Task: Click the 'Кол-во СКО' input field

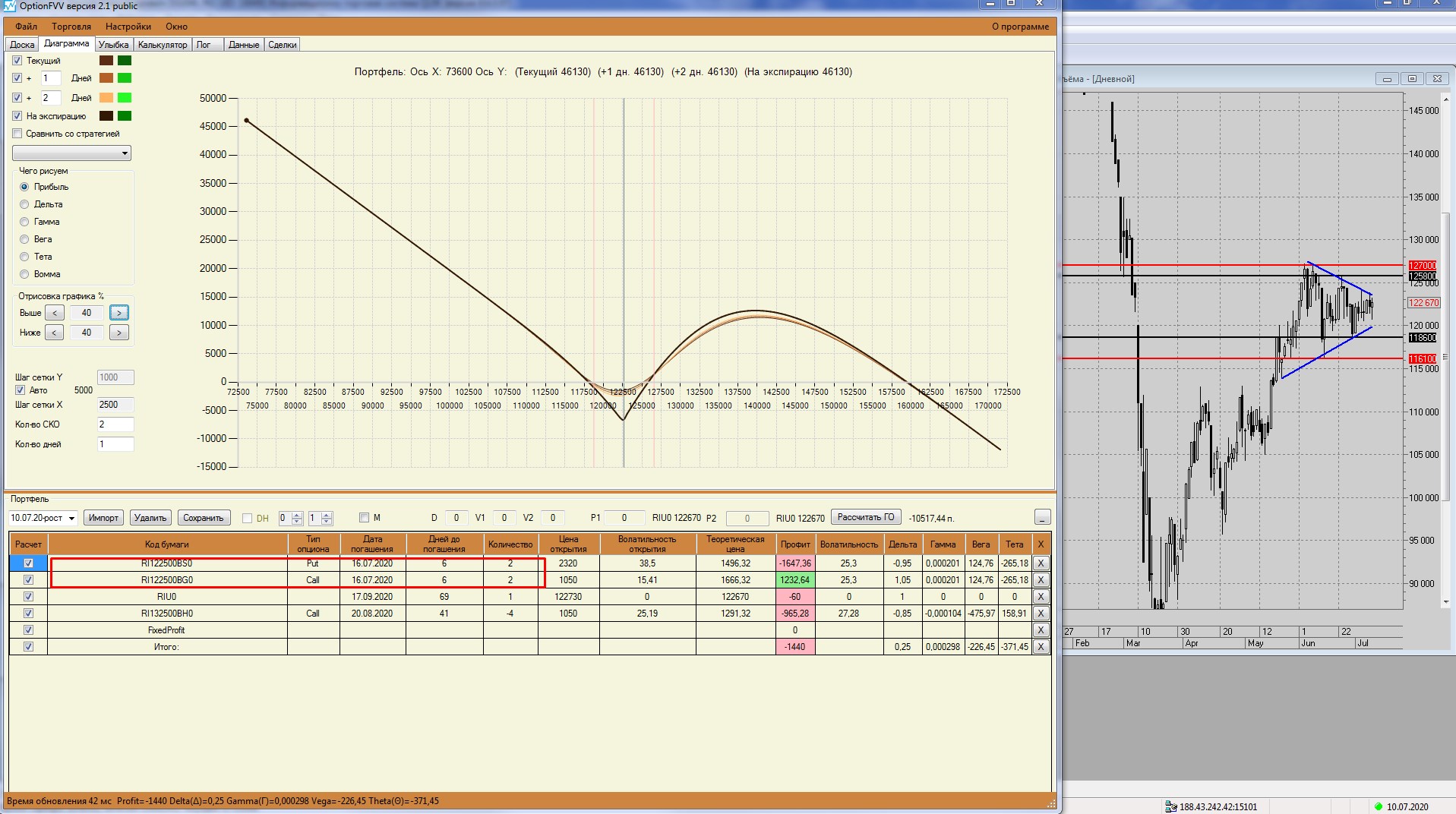Action: click(115, 424)
